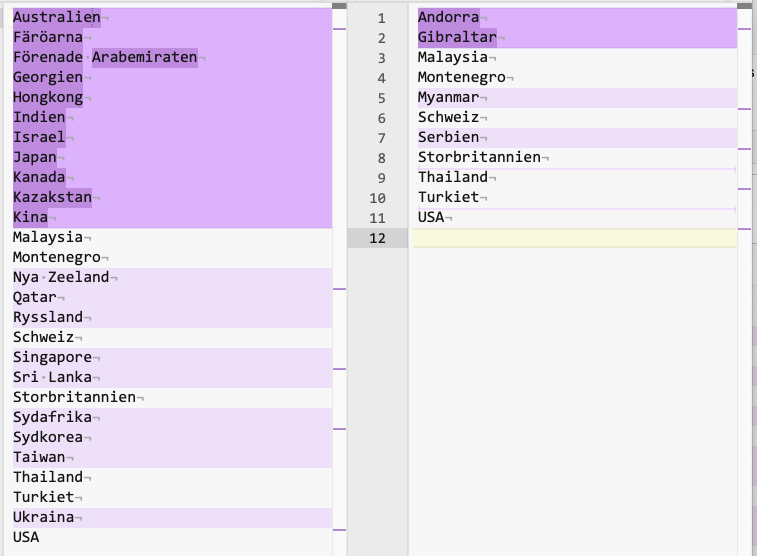This screenshot has width=757, height=556.
Task: Click the Storbritannien line in right pane
Action: 479,158
